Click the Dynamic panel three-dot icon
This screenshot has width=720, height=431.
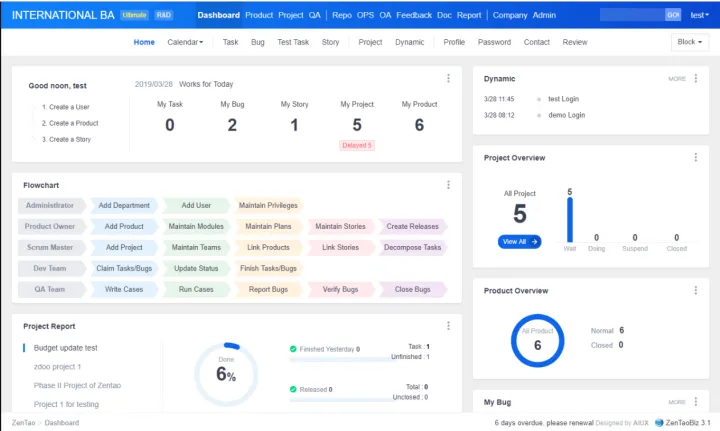(x=695, y=78)
